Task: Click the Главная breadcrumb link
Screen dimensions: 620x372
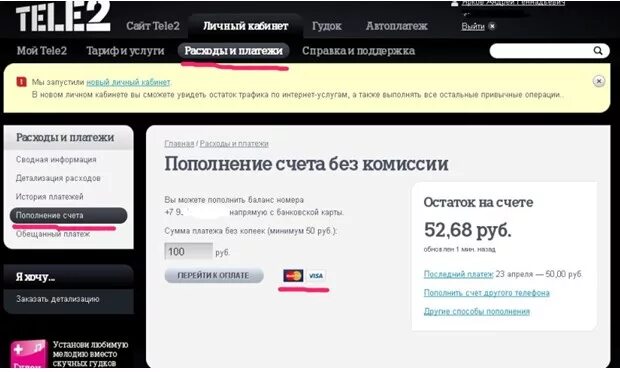Action: click(x=179, y=144)
